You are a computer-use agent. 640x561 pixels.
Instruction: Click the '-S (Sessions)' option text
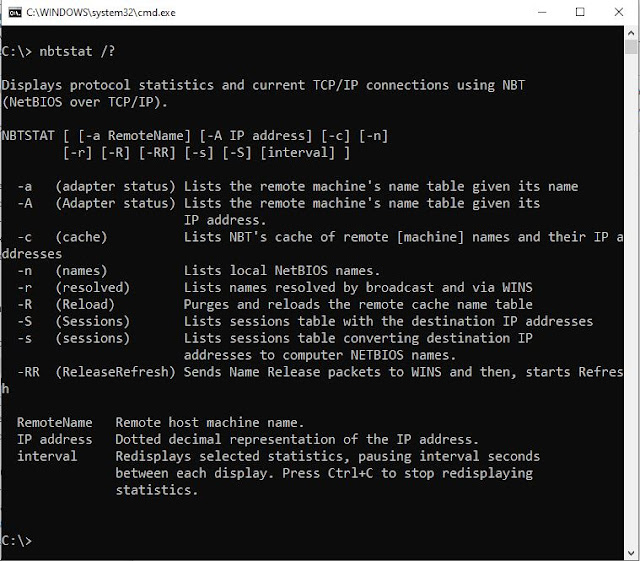[x=73, y=321]
